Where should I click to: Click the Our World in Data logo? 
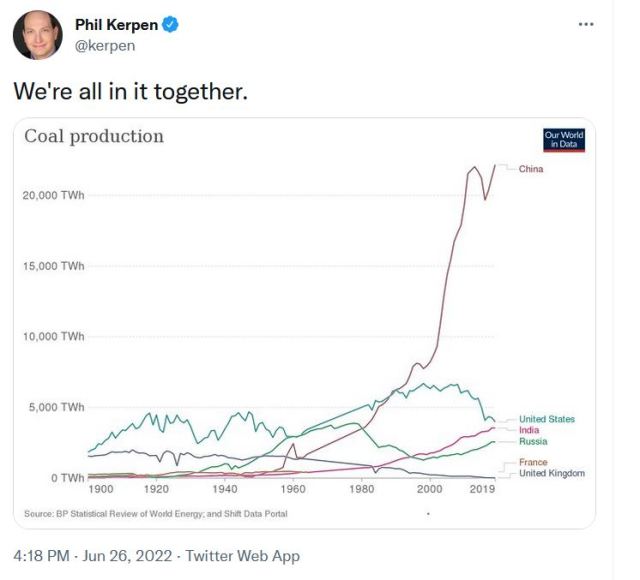click(563, 140)
